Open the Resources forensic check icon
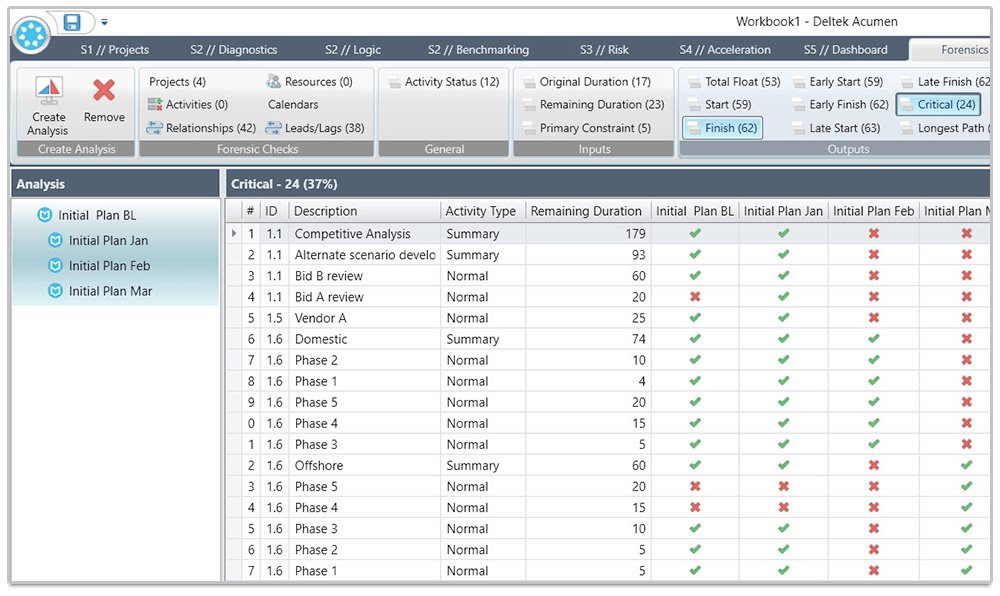1000x596 pixels. (x=305, y=81)
